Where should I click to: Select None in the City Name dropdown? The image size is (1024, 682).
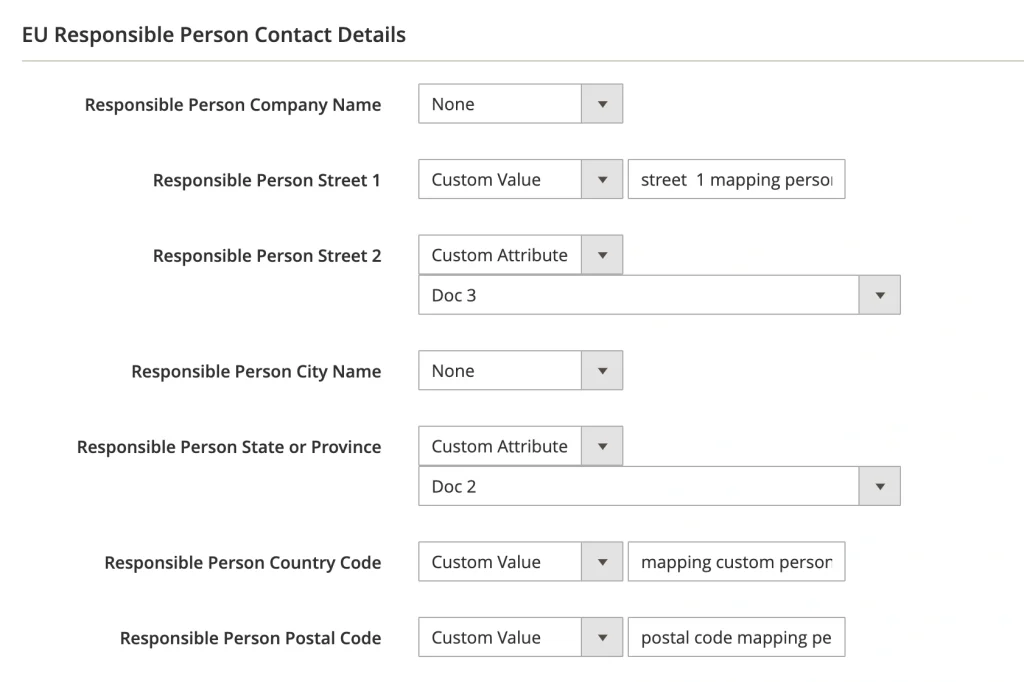click(500, 370)
